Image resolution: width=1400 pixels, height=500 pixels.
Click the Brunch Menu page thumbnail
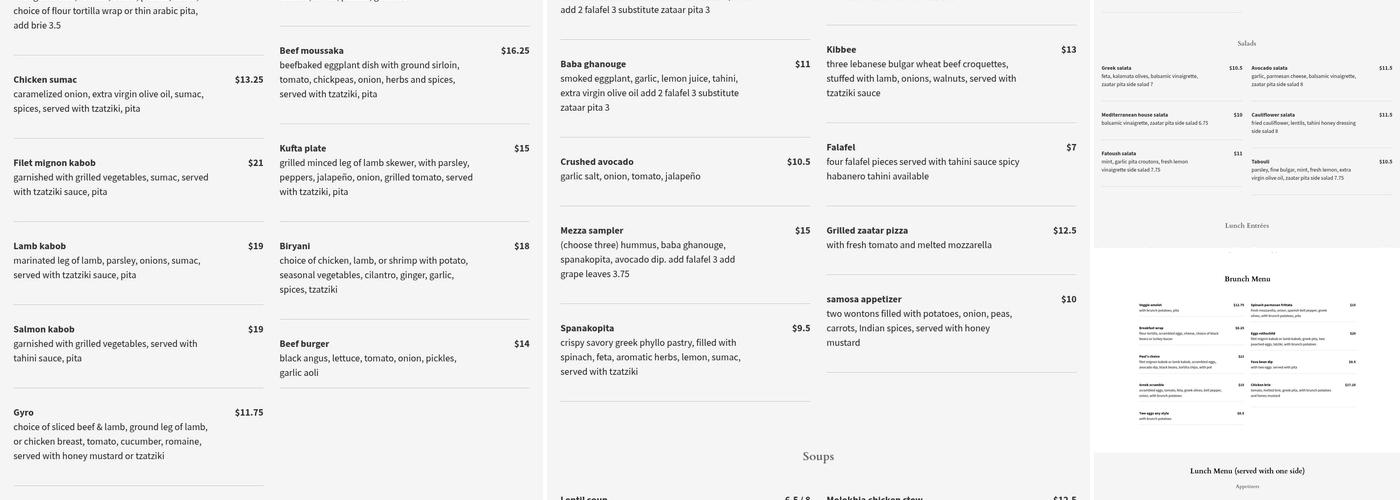pos(1246,350)
